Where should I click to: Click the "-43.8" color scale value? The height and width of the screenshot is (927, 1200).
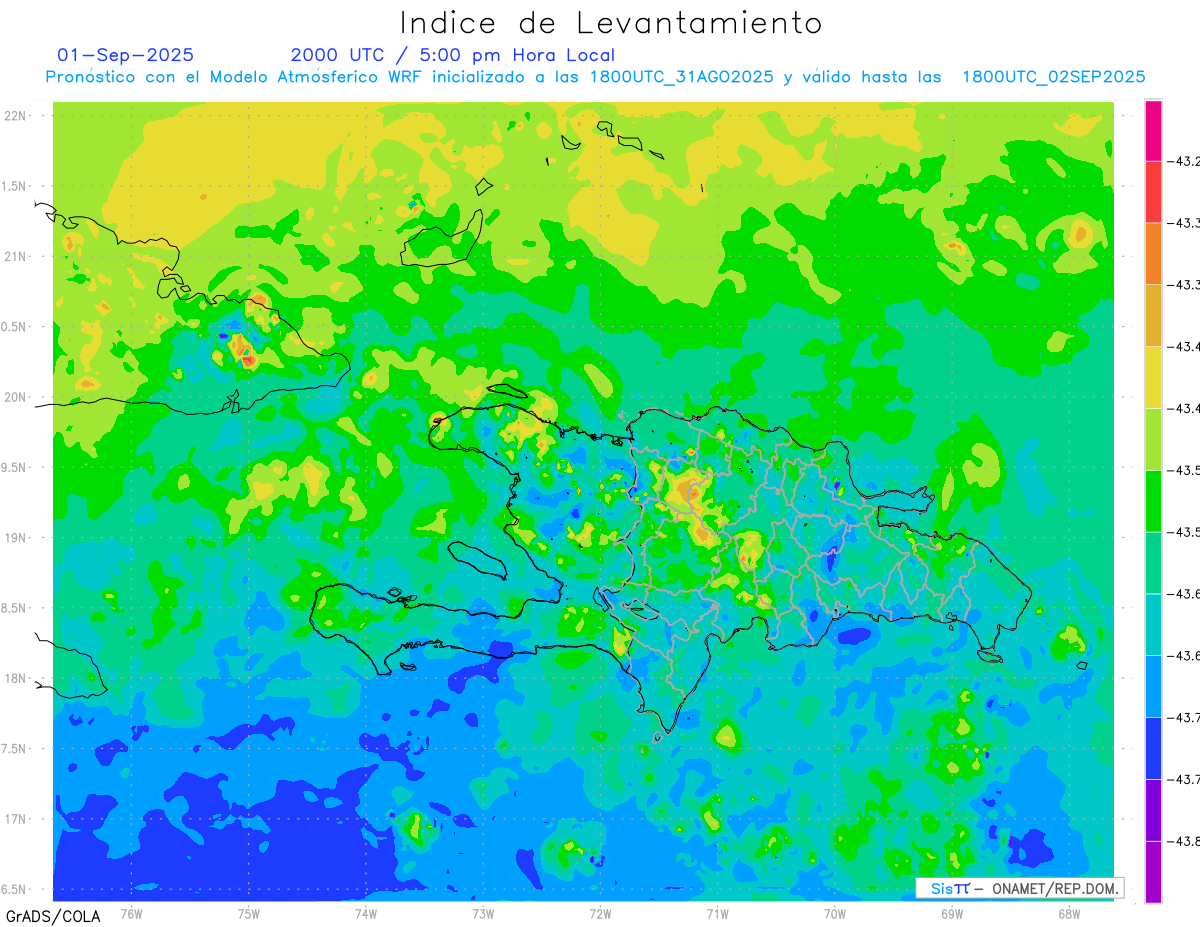point(1184,841)
